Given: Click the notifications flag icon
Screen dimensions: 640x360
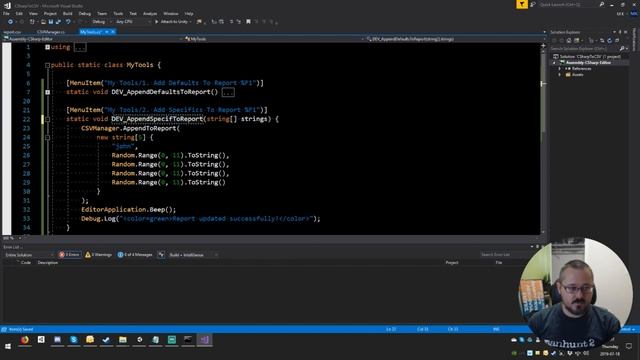Looking at the screenshot, I should click(522, 4).
